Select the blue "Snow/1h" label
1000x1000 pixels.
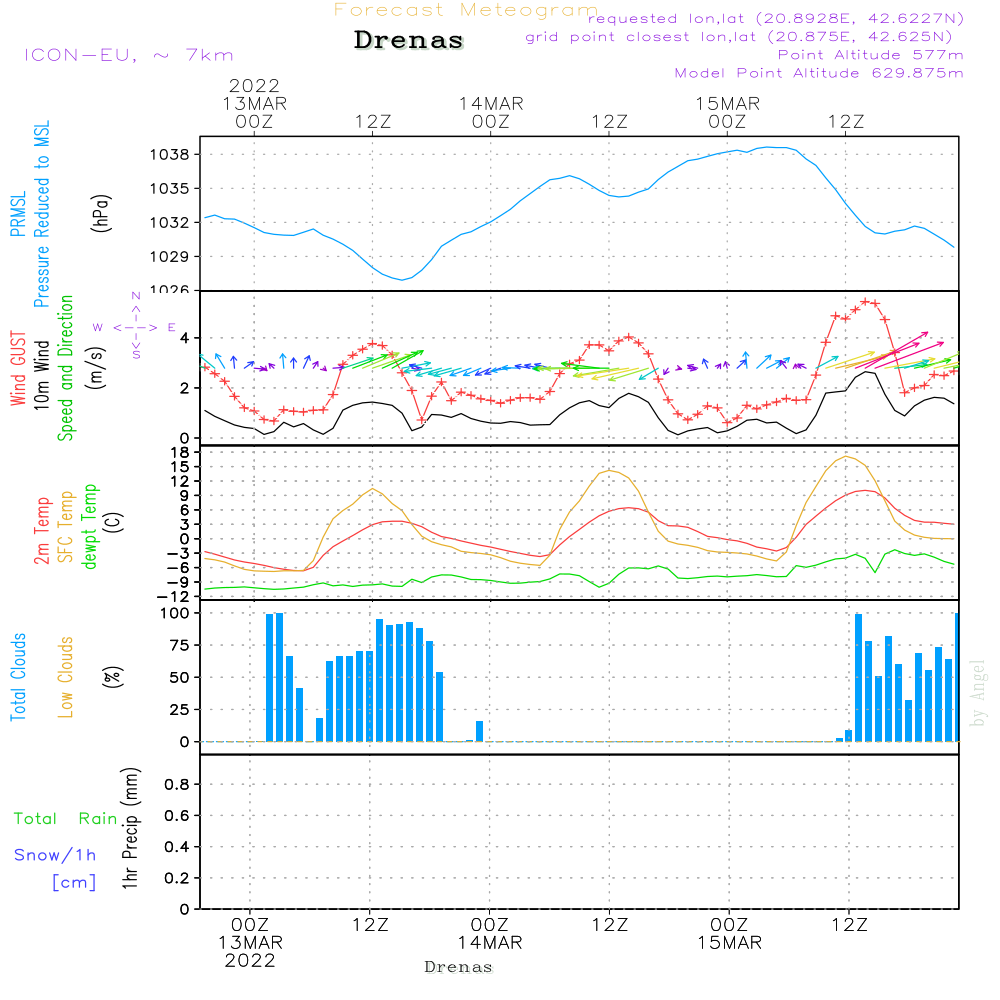pyautogui.click(x=55, y=855)
